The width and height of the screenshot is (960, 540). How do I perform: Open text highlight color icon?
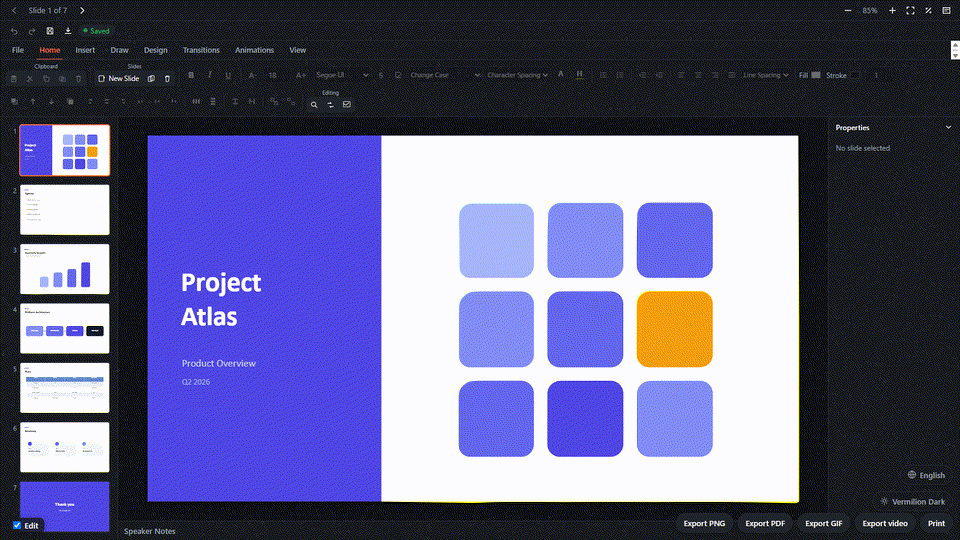pyautogui.click(x=579, y=74)
